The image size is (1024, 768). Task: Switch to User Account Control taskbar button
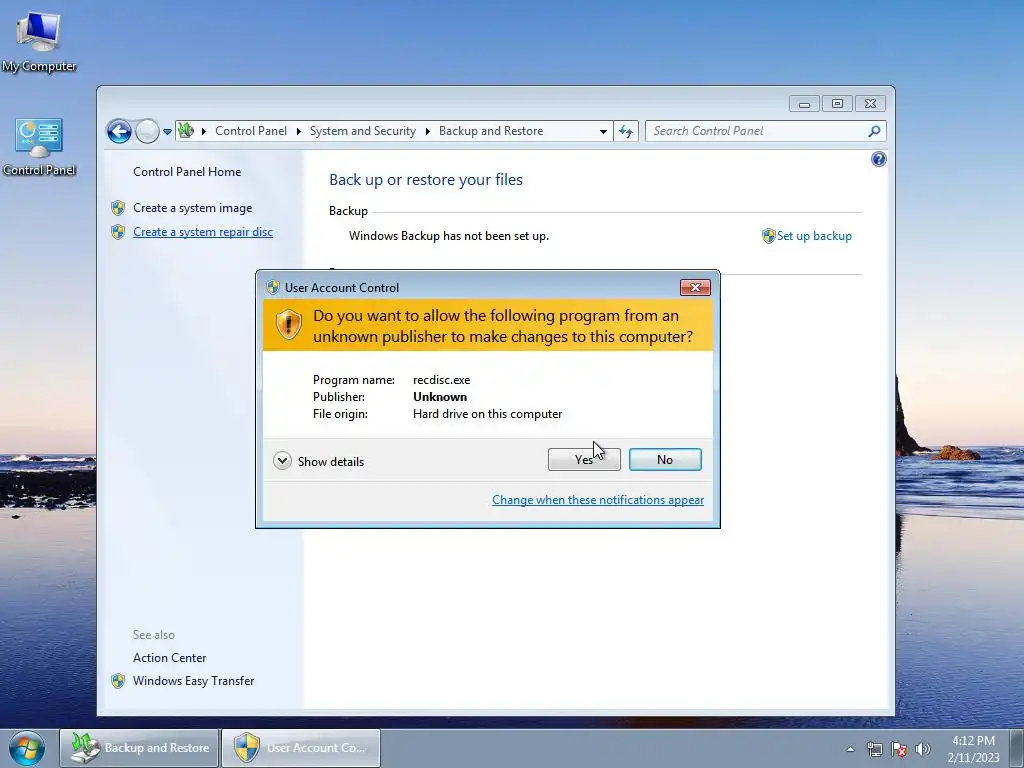tap(301, 748)
